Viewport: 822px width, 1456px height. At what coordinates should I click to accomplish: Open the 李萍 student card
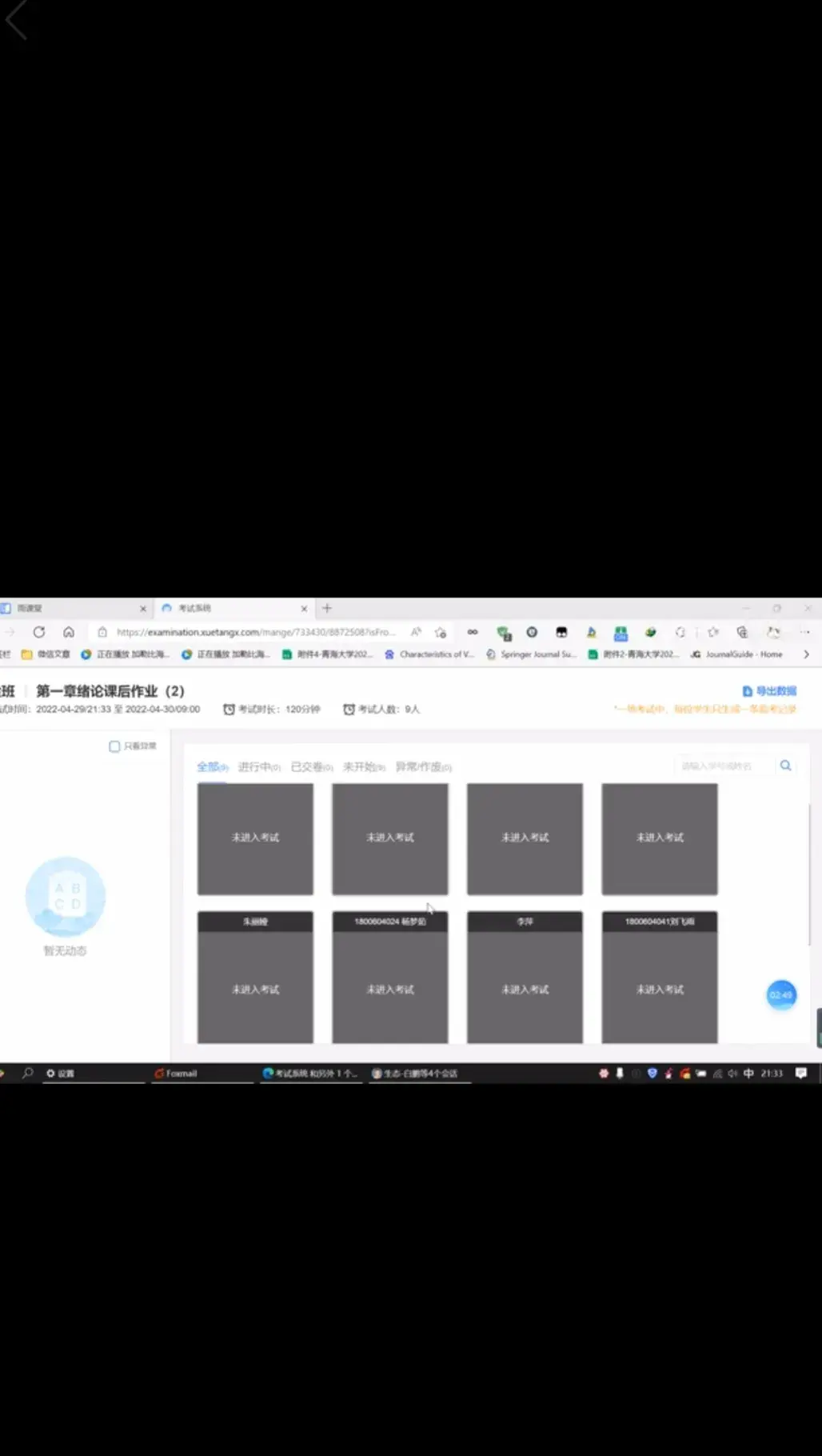(x=525, y=977)
